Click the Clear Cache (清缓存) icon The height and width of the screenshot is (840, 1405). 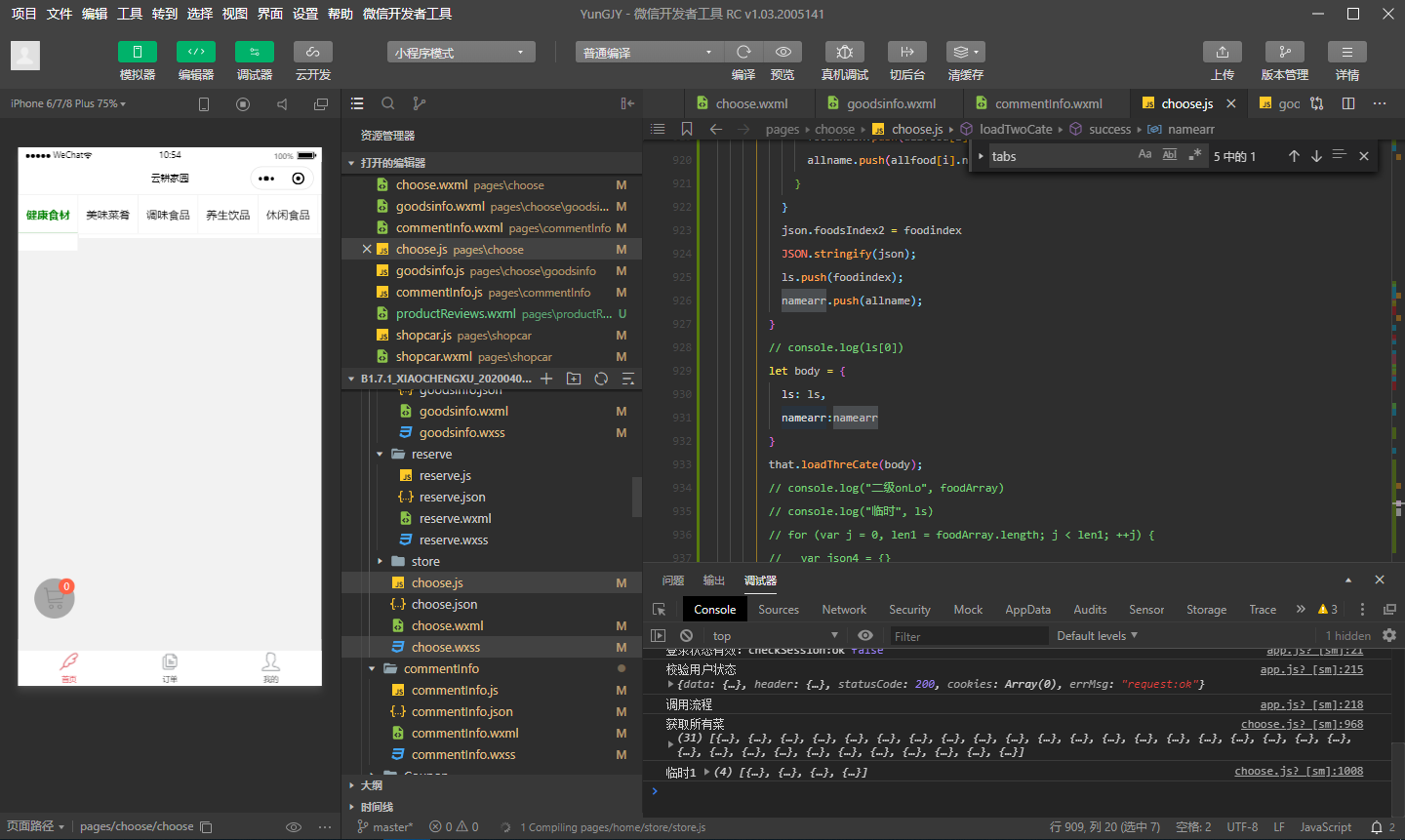(x=965, y=52)
